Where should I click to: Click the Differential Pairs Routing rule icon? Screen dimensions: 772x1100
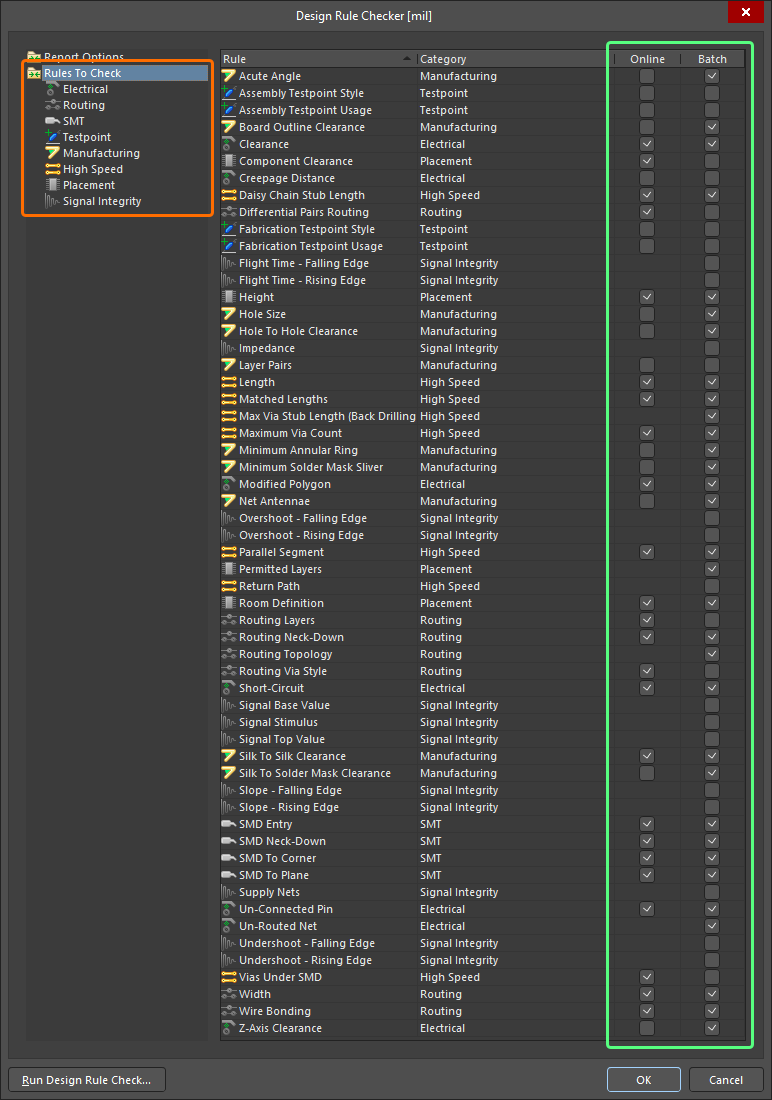[x=229, y=212]
